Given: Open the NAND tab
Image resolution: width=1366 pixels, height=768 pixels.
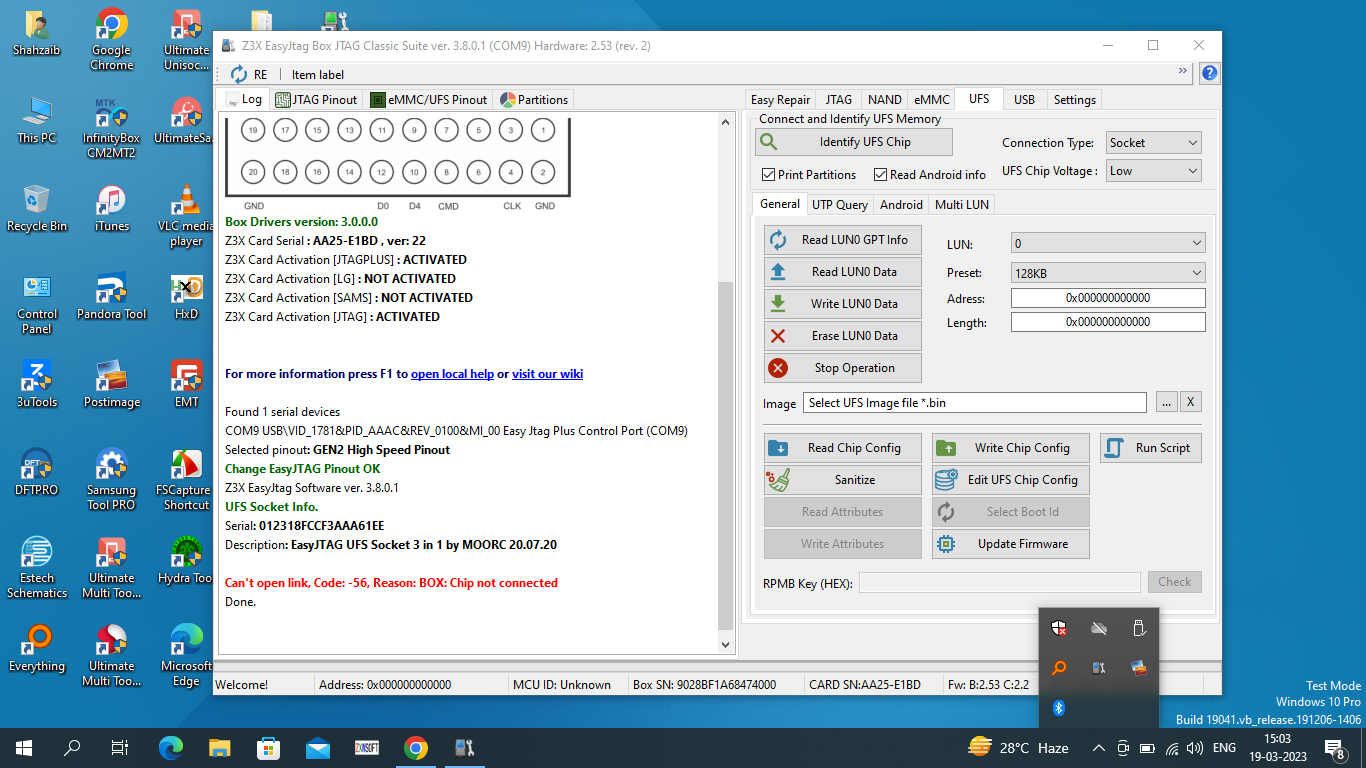Looking at the screenshot, I should click(884, 100).
